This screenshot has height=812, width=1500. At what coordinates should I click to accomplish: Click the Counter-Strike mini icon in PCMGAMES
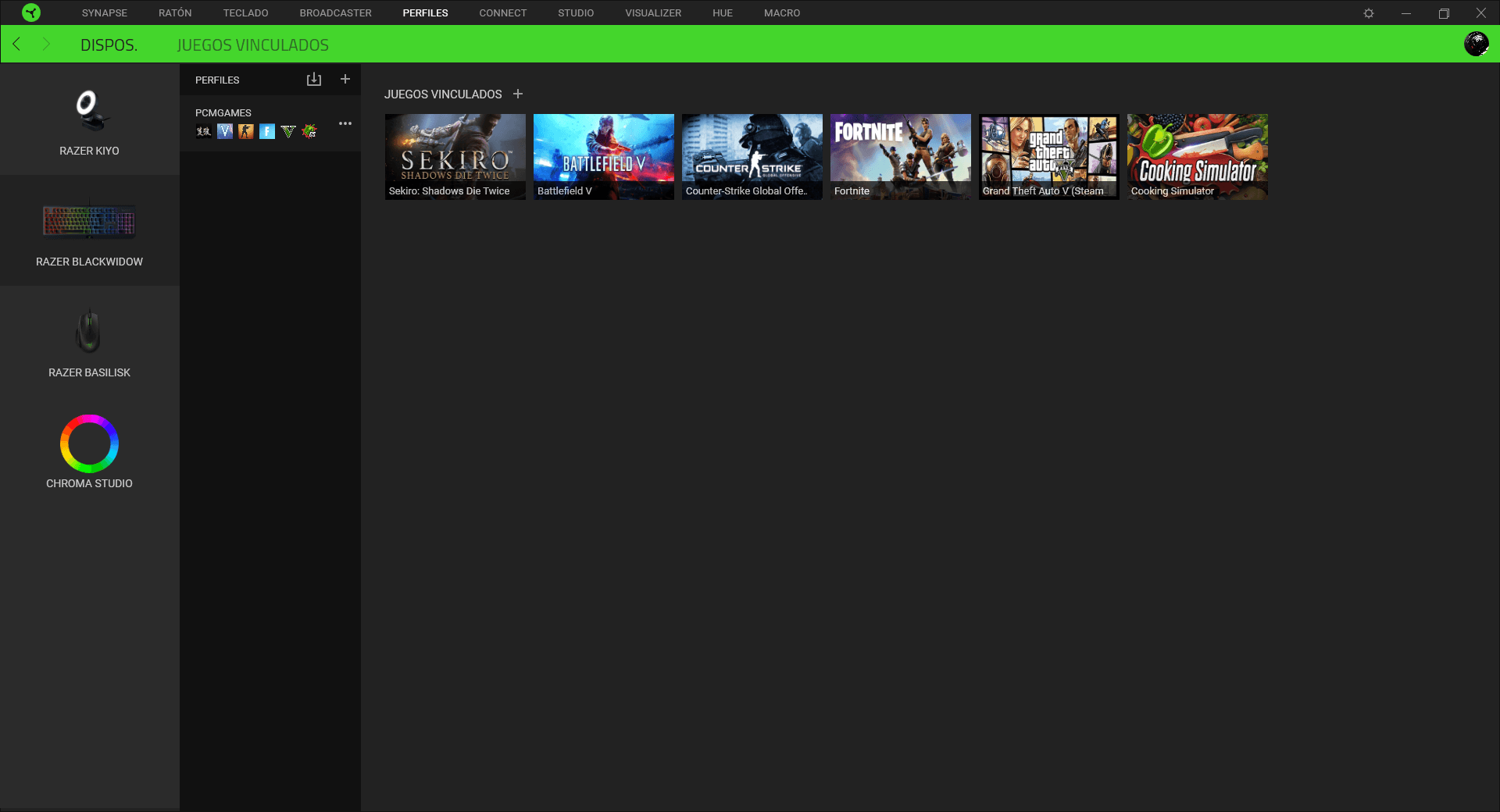pyautogui.click(x=246, y=131)
